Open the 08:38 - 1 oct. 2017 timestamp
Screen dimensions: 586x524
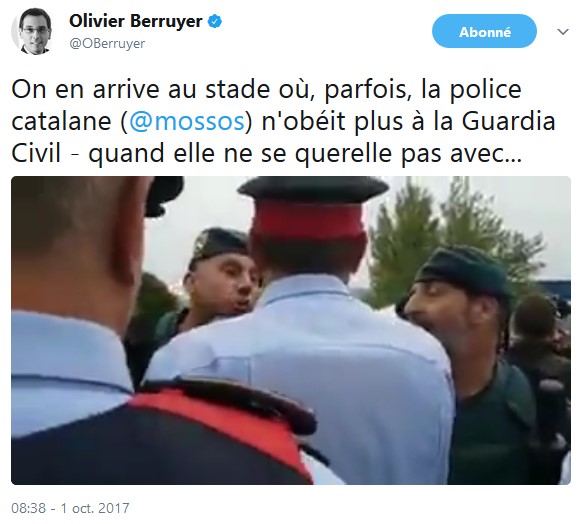70,508
